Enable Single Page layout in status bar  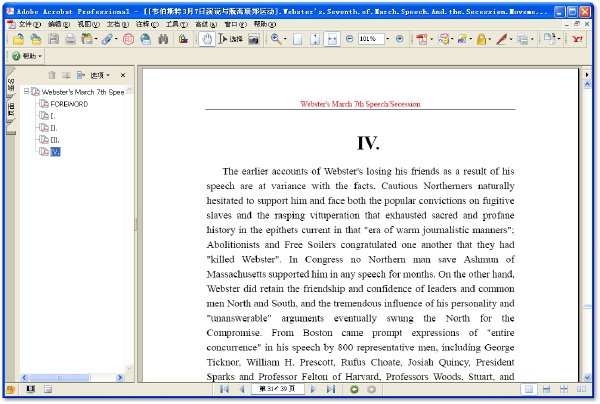[529, 389]
